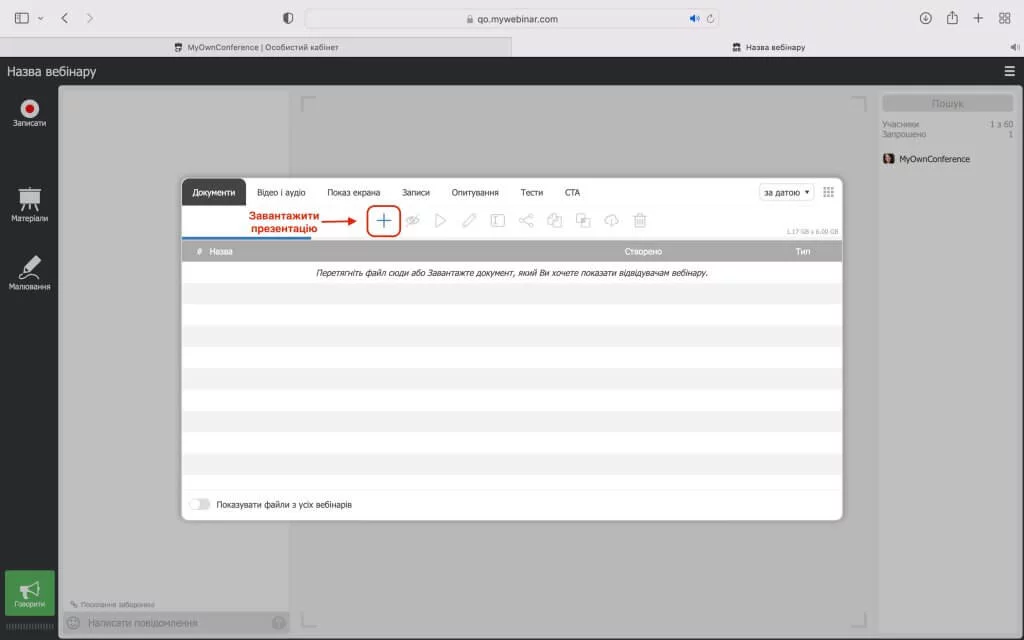Click the pencil edit icon

[x=469, y=221]
